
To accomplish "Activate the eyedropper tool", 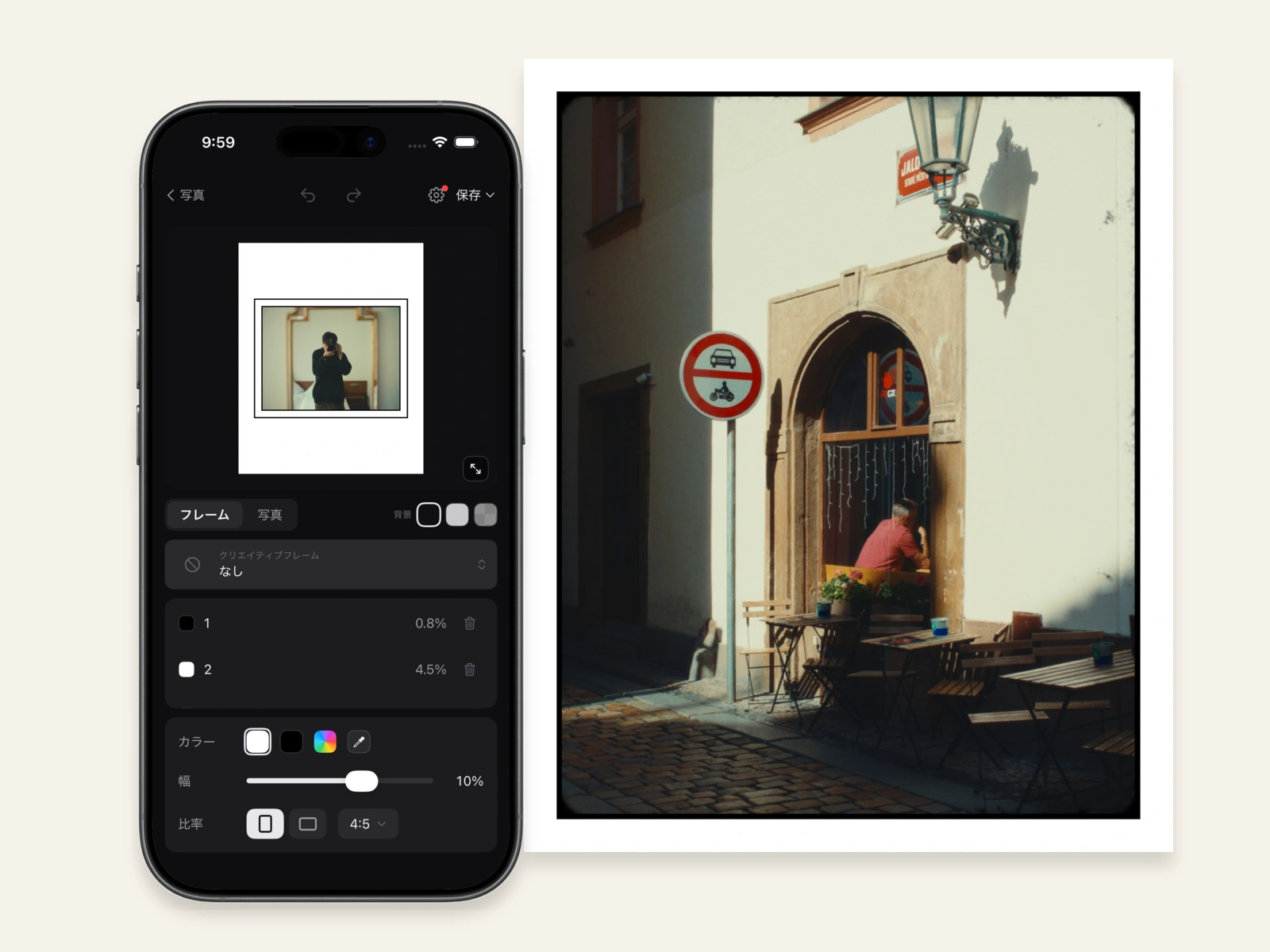I will [x=359, y=742].
